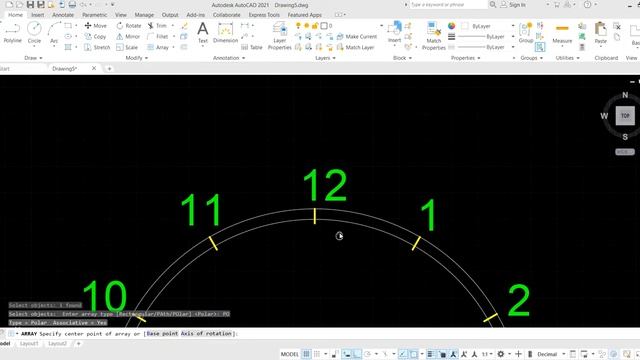
Task: Click the Group tool
Action: 526,33
